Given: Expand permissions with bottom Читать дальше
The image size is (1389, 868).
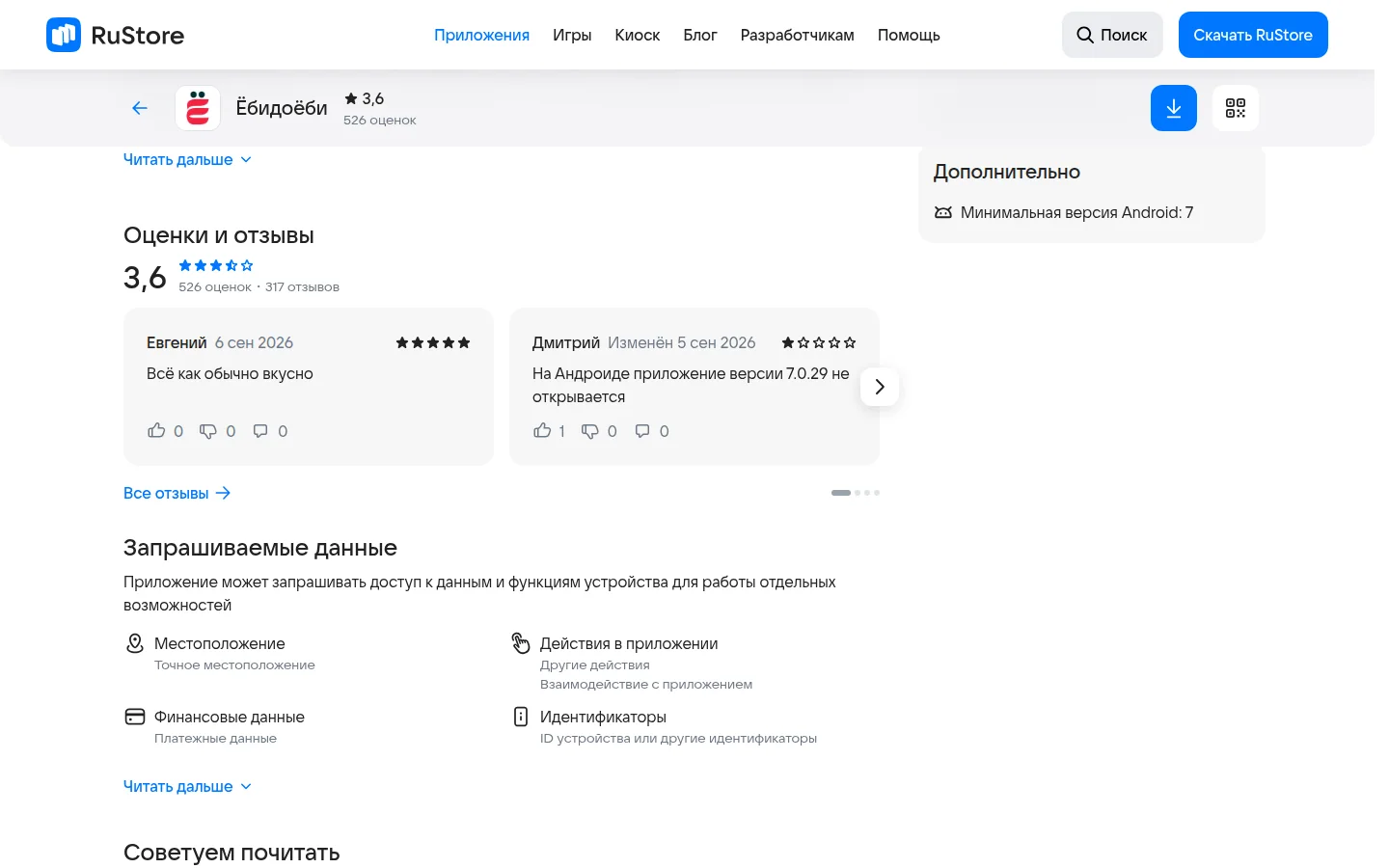Looking at the screenshot, I should (x=187, y=787).
